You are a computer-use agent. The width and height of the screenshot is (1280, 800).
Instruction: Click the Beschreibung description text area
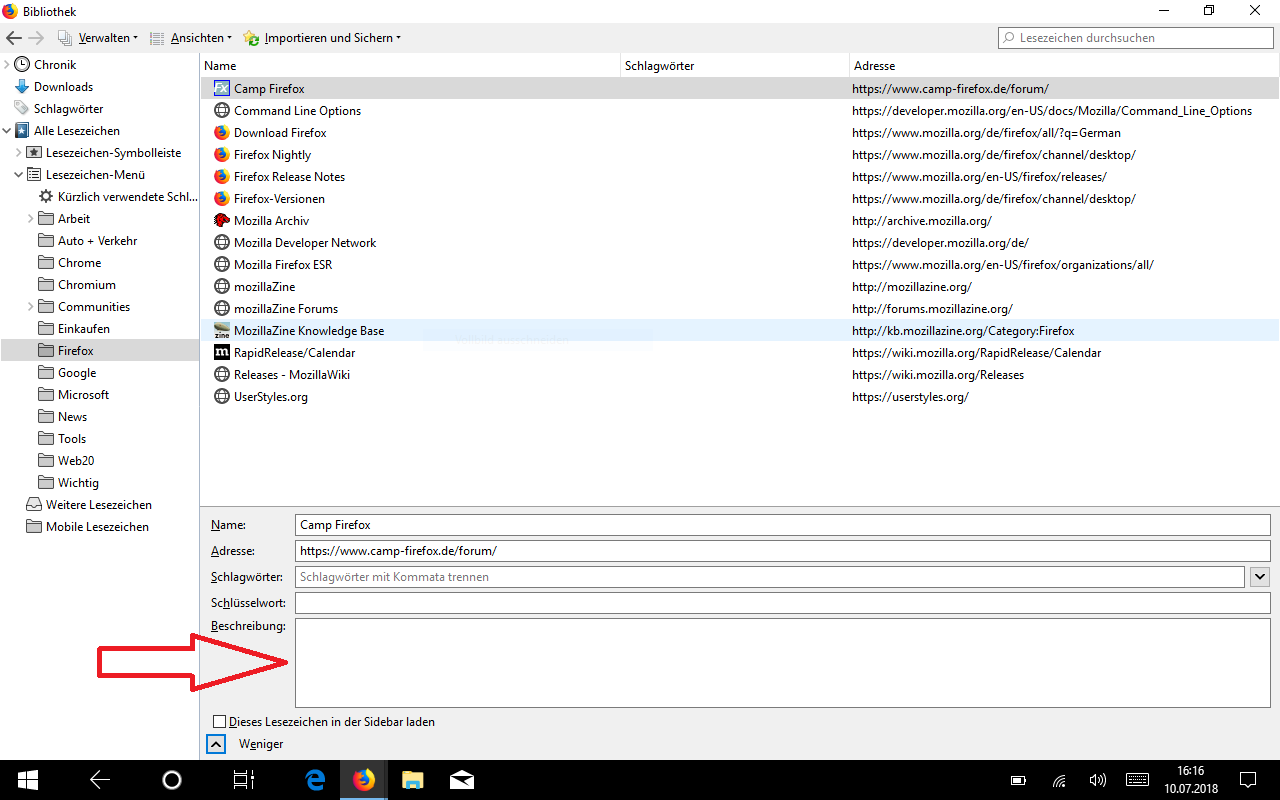coord(783,663)
